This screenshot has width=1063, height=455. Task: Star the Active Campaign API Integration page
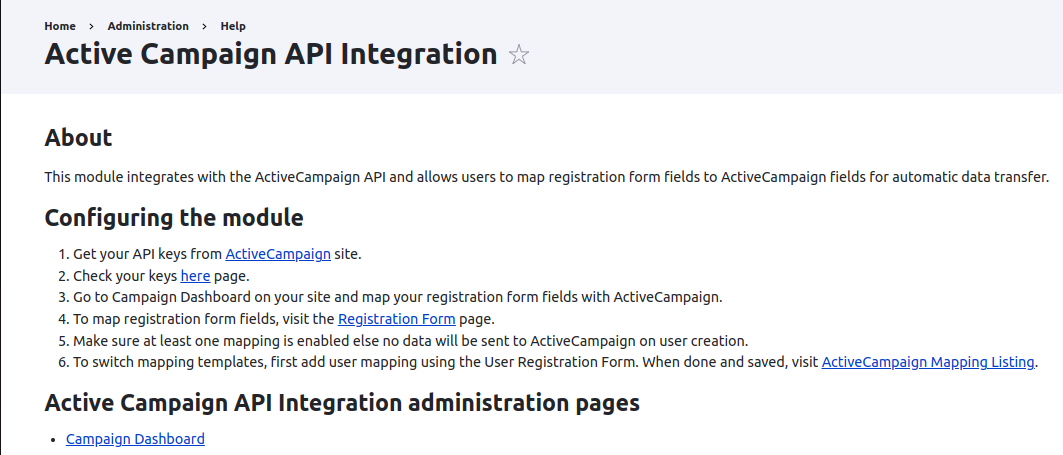point(519,55)
